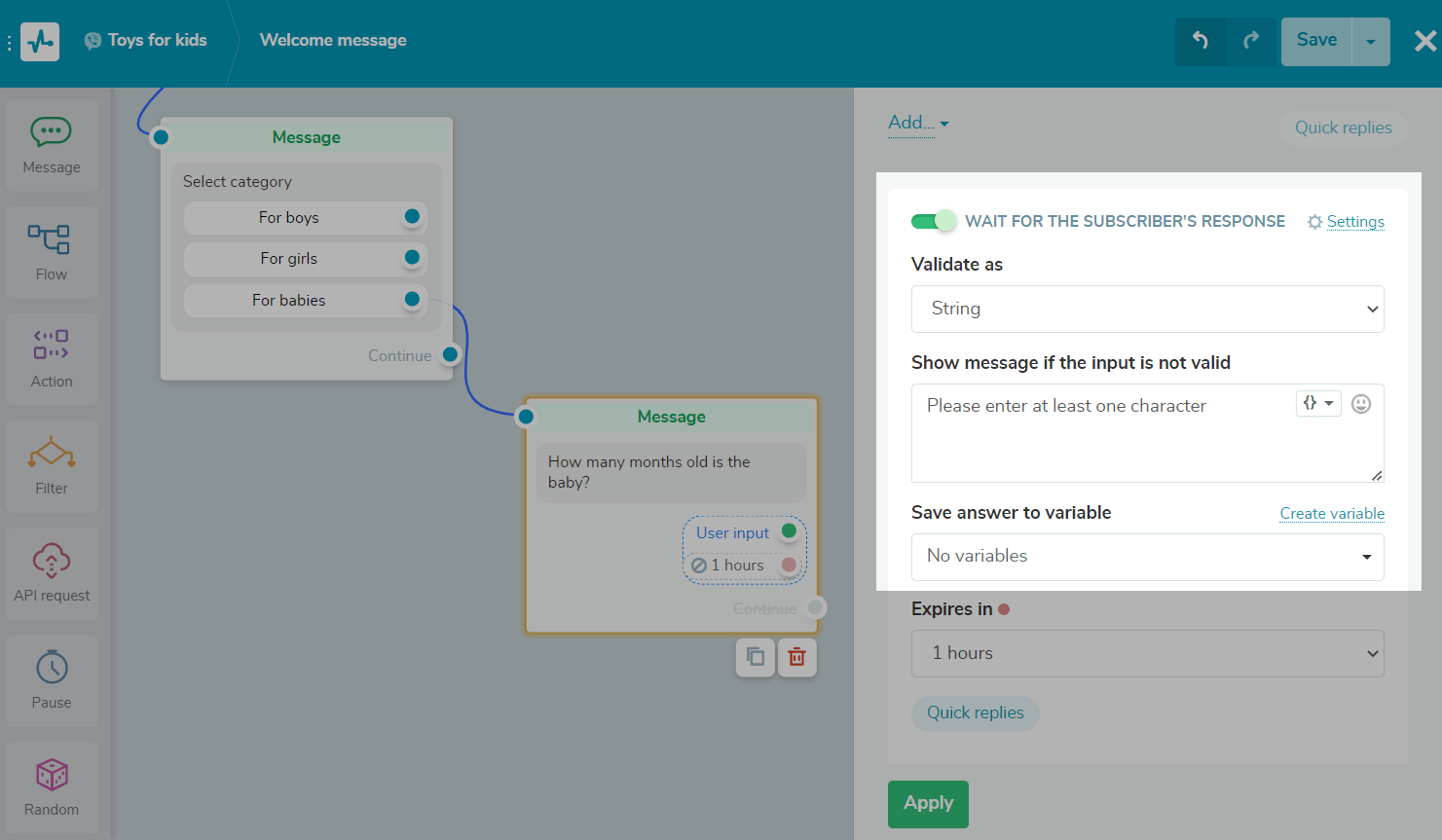Click the green Apply button

click(928, 804)
